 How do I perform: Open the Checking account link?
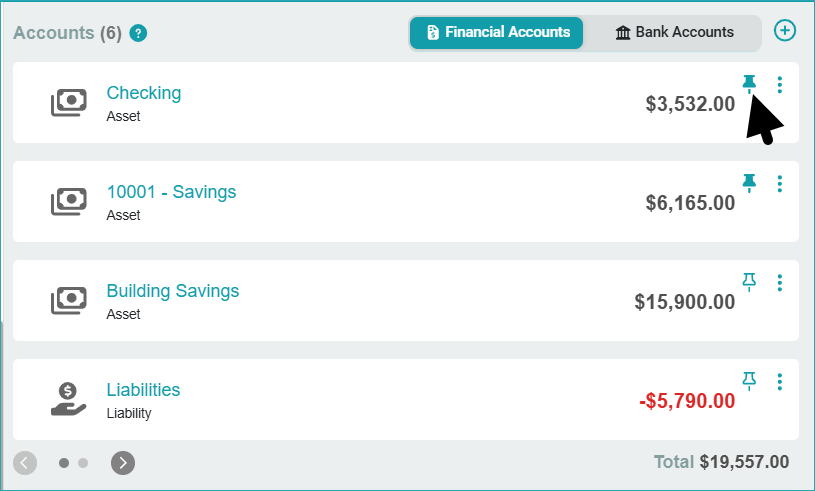[144, 93]
